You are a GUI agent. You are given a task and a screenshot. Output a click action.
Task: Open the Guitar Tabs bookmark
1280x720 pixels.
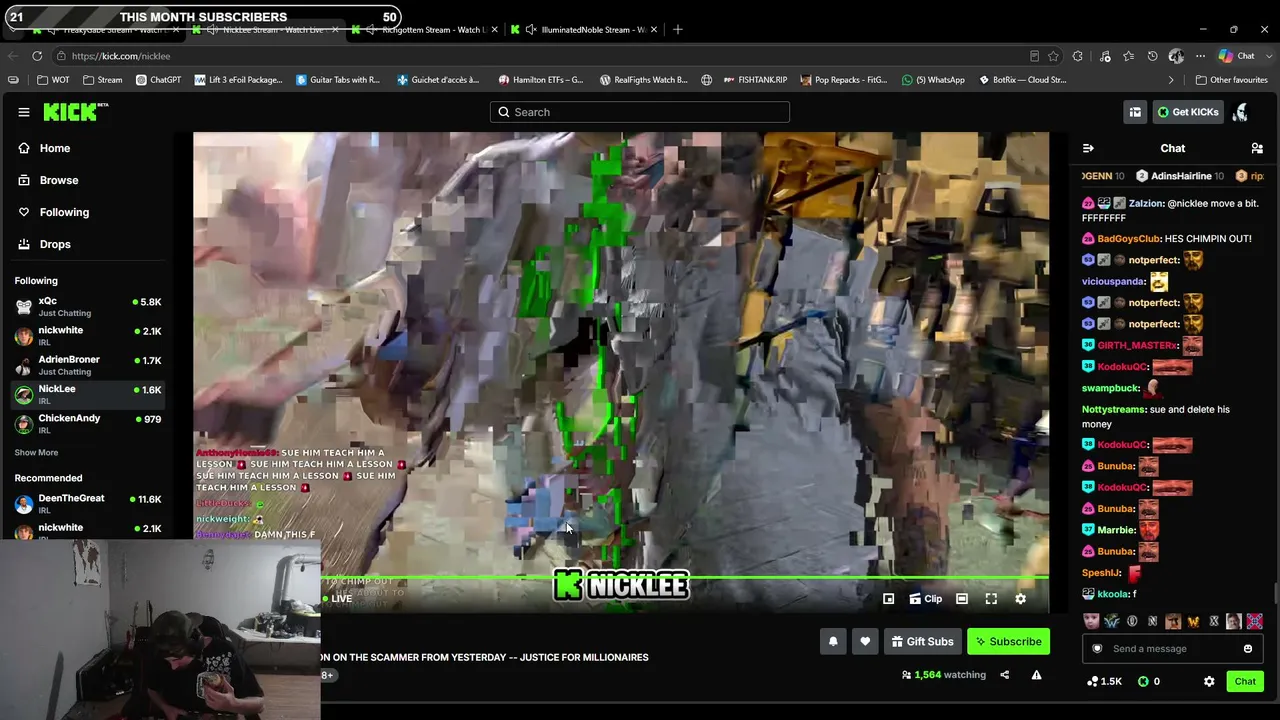(338, 80)
